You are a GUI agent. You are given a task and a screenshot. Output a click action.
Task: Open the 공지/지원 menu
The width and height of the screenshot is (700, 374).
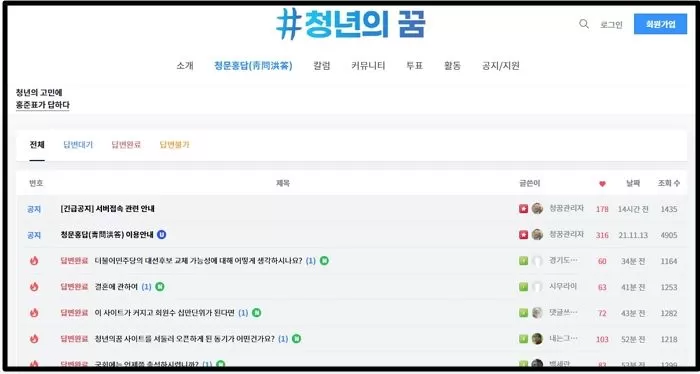pos(500,66)
